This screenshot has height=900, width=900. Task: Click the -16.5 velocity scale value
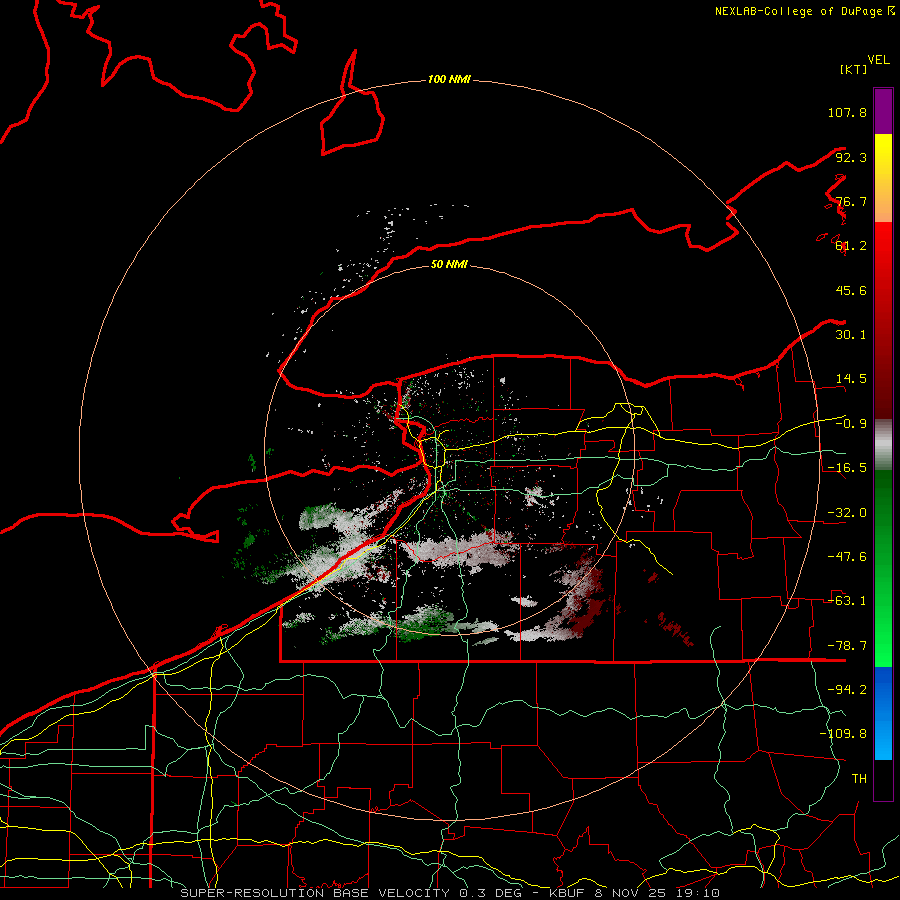tap(847, 468)
